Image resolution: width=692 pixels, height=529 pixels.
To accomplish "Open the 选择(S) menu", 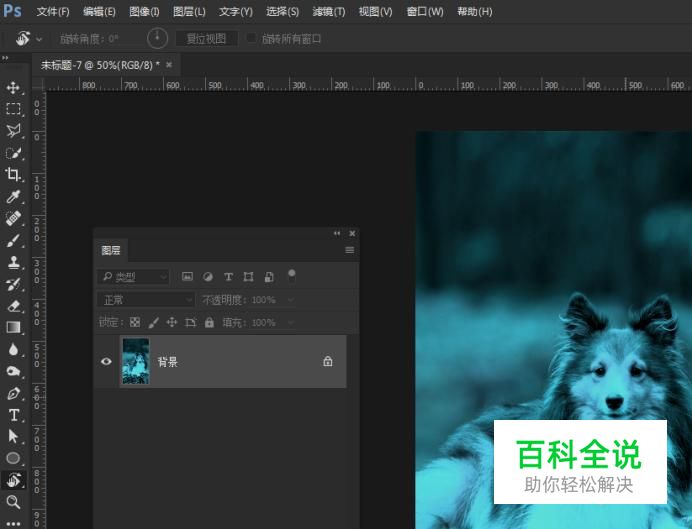I will pos(282,11).
